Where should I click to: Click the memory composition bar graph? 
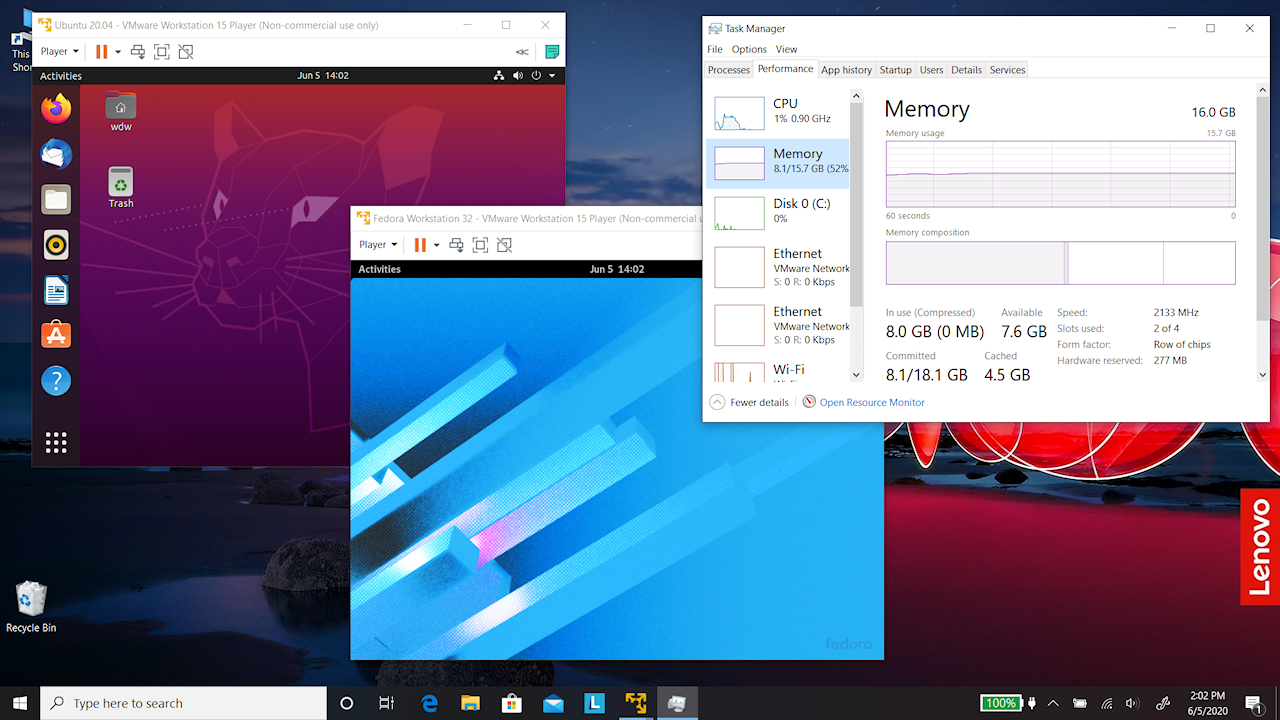point(1060,263)
